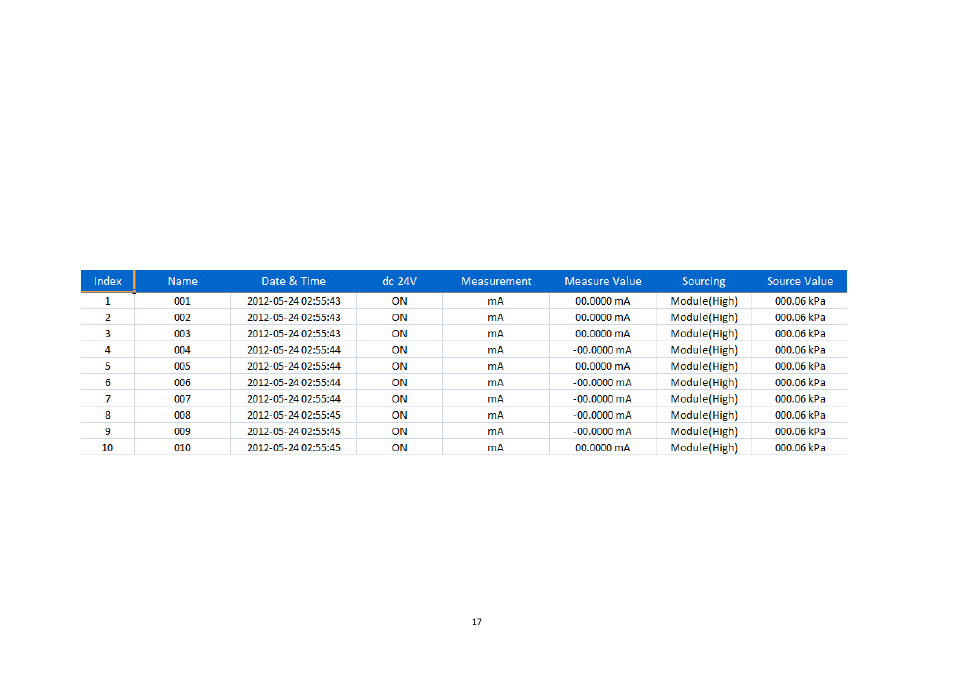Click Measure Value -00.0000 mA in row 006
The image size is (954, 675).
click(602, 383)
